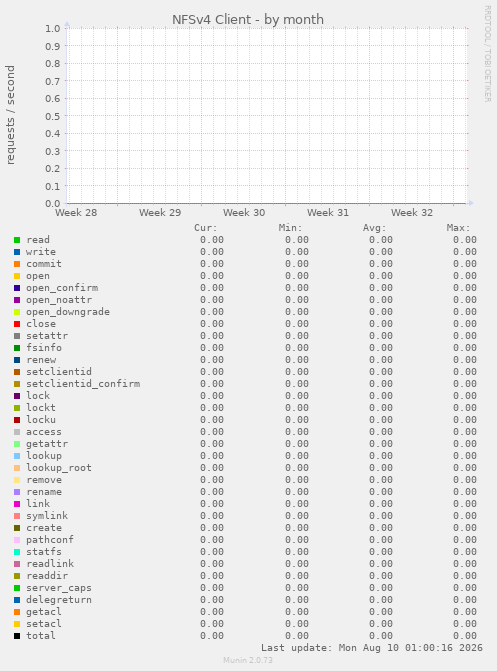Click the blue write legend swatch
This screenshot has width=497, height=671.
(x=17, y=252)
